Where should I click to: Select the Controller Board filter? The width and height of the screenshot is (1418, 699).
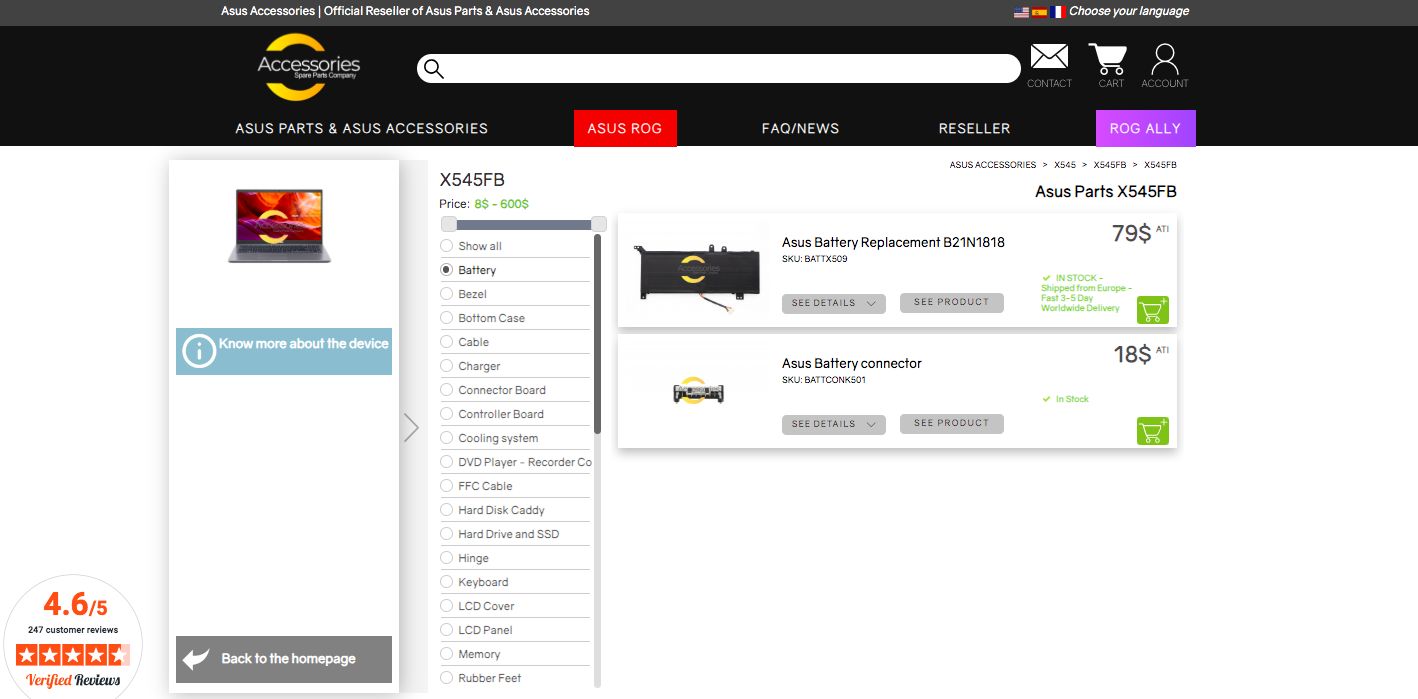pyautogui.click(x=447, y=414)
